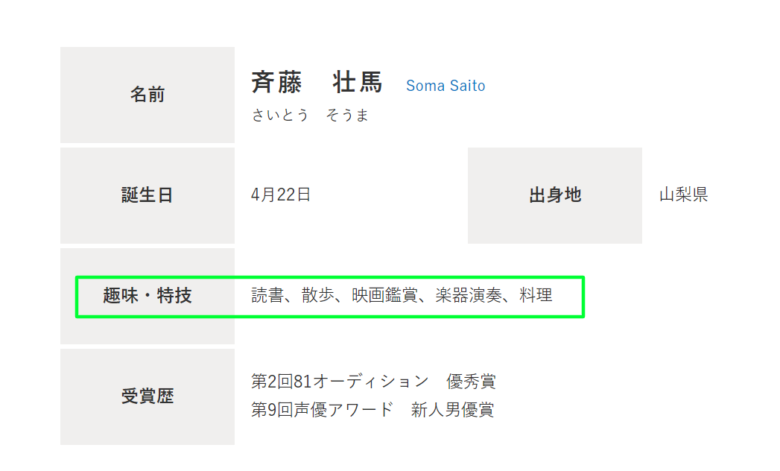Click the 映画鑑賞 hobby text
The height and width of the screenshot is (471, 780).
pos(385,295)
